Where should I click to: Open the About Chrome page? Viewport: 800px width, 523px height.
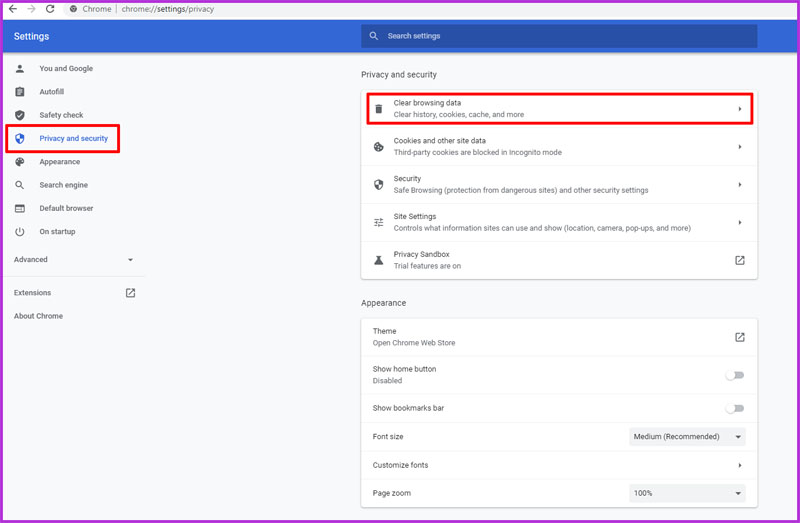coord(38,316)
